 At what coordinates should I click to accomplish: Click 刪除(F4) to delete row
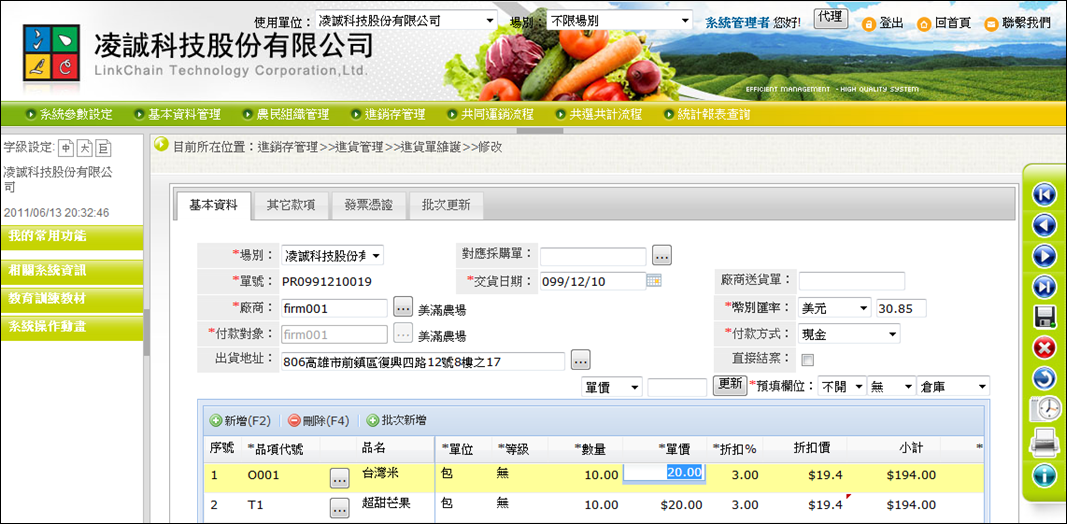[318, 421]
